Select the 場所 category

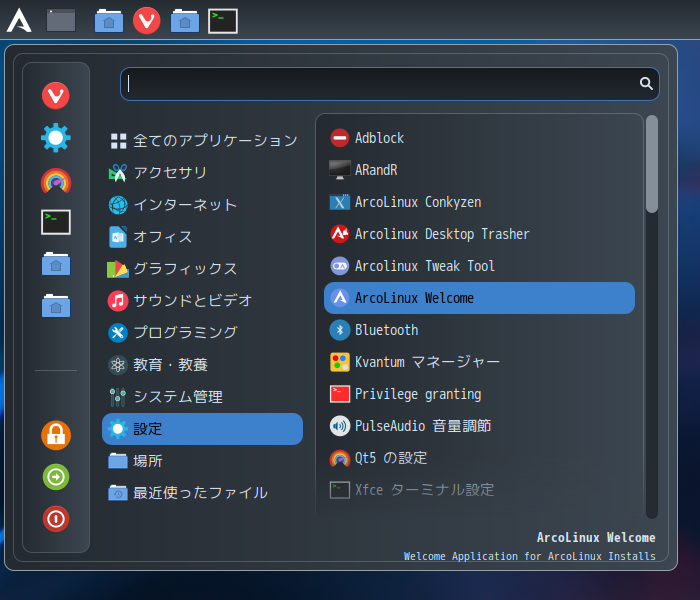click(202, 461)
